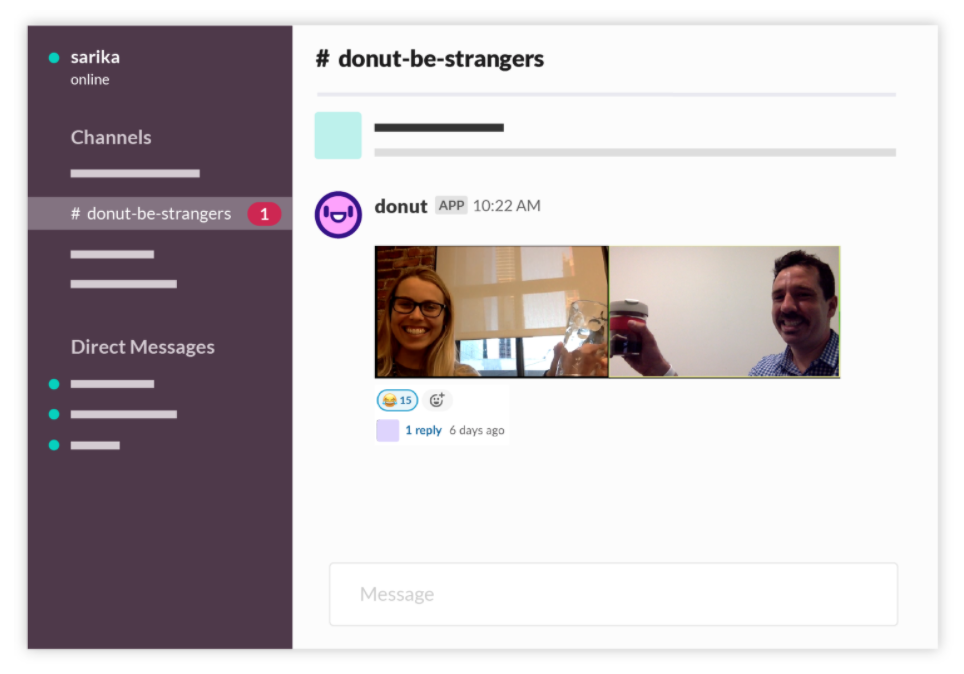Click the 10:22 AM message timestamp
This screenshot has width=964, height=674.
[507, 205]
